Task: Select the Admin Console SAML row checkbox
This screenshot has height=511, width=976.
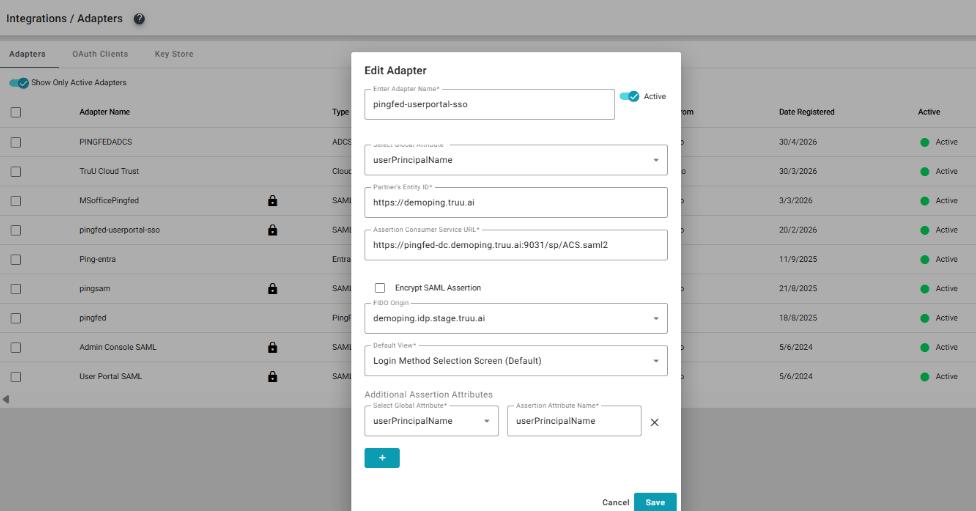Action: (x=16, y=347)
